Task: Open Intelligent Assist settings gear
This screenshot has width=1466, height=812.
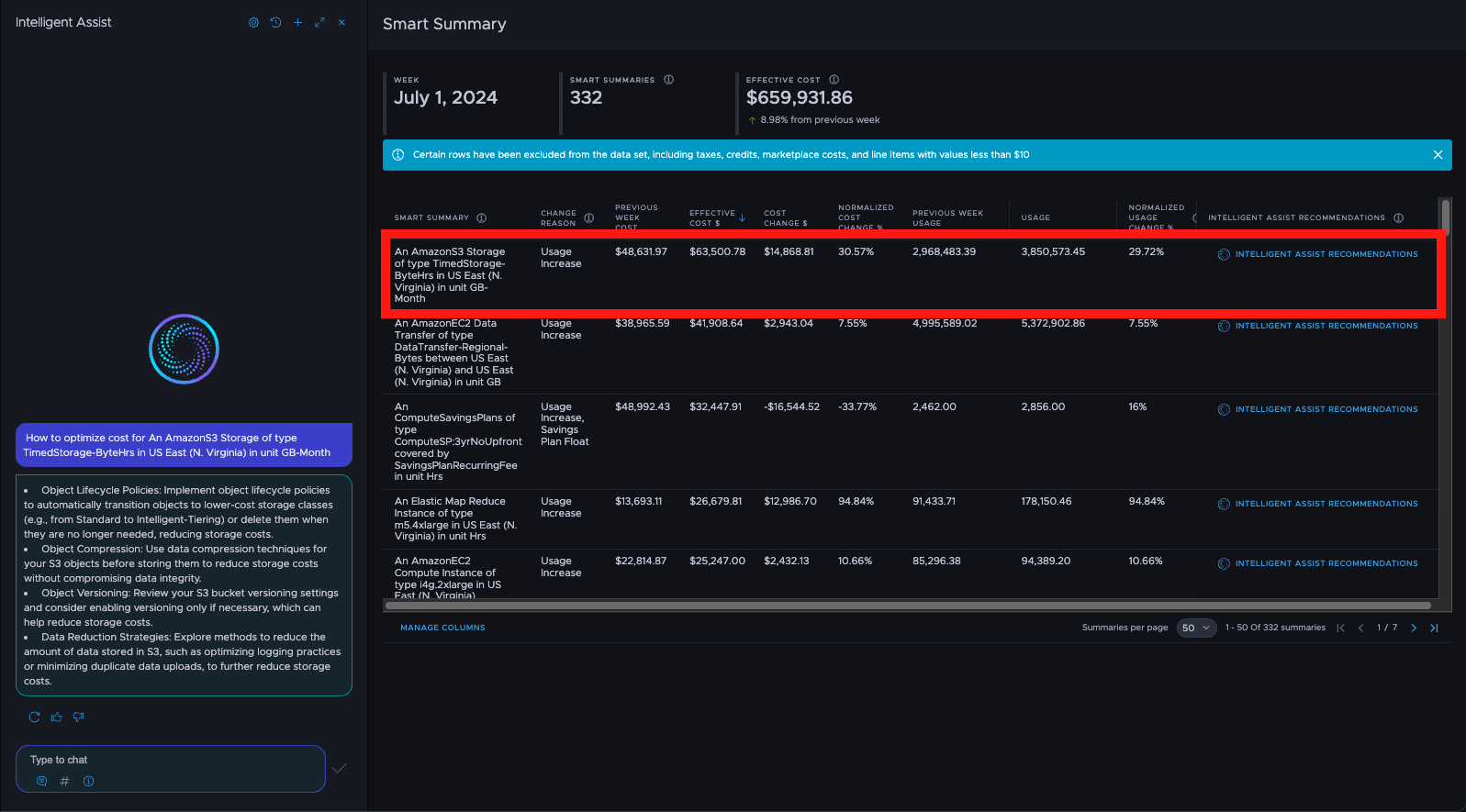Action: [253, 23]
